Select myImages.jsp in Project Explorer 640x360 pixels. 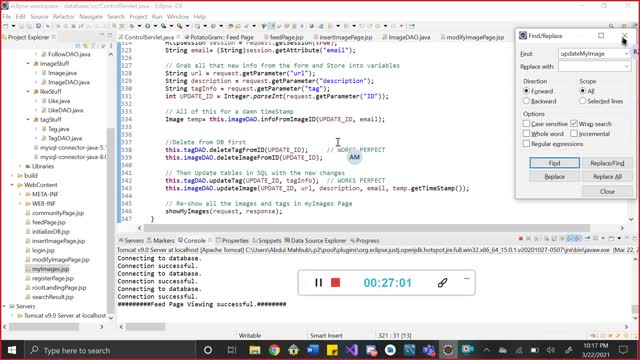pos(50,269)
